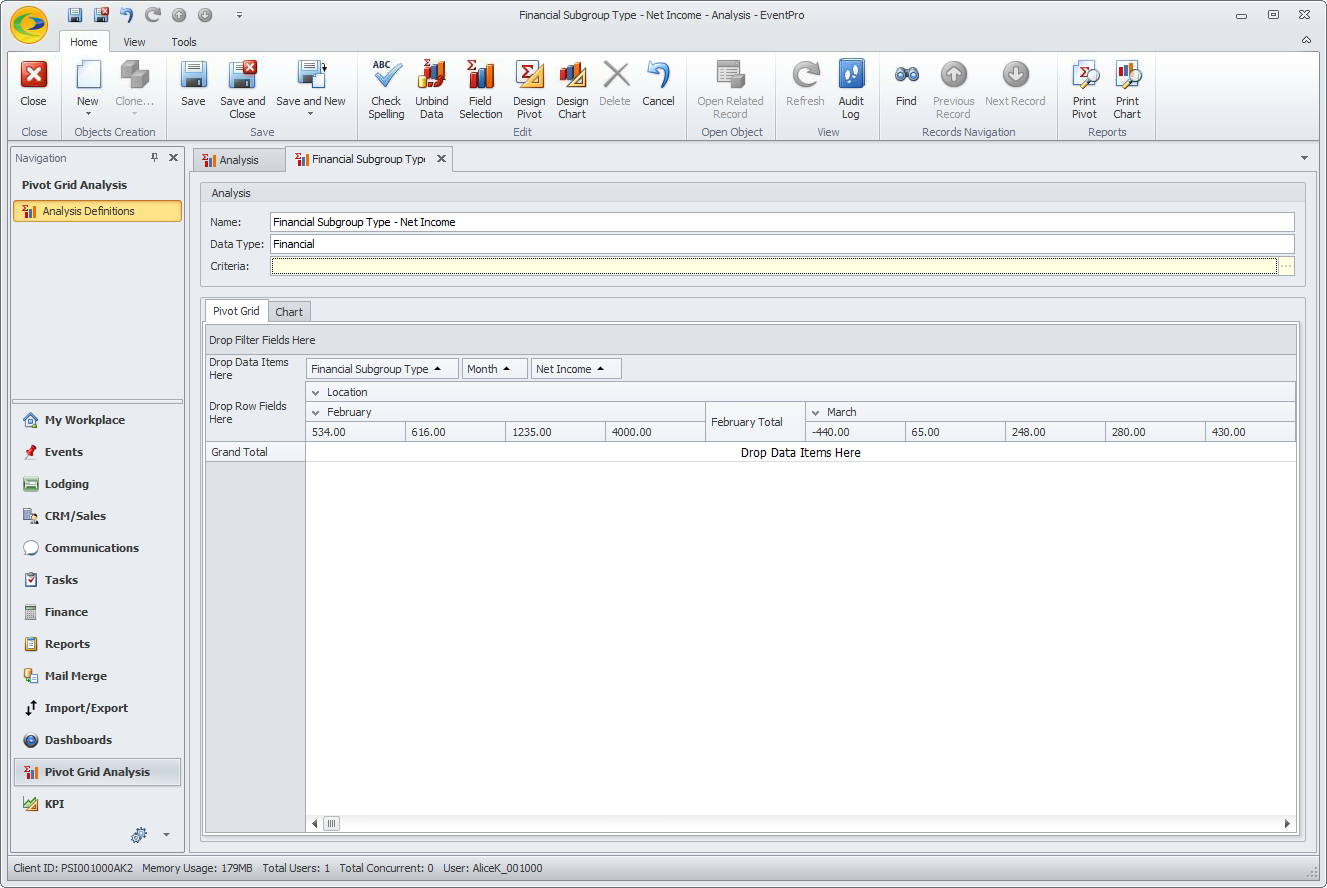Click the EventPro application logo button
This screenshot has height=888, width=1327.
pyautogui.click(x=29, y=25)
